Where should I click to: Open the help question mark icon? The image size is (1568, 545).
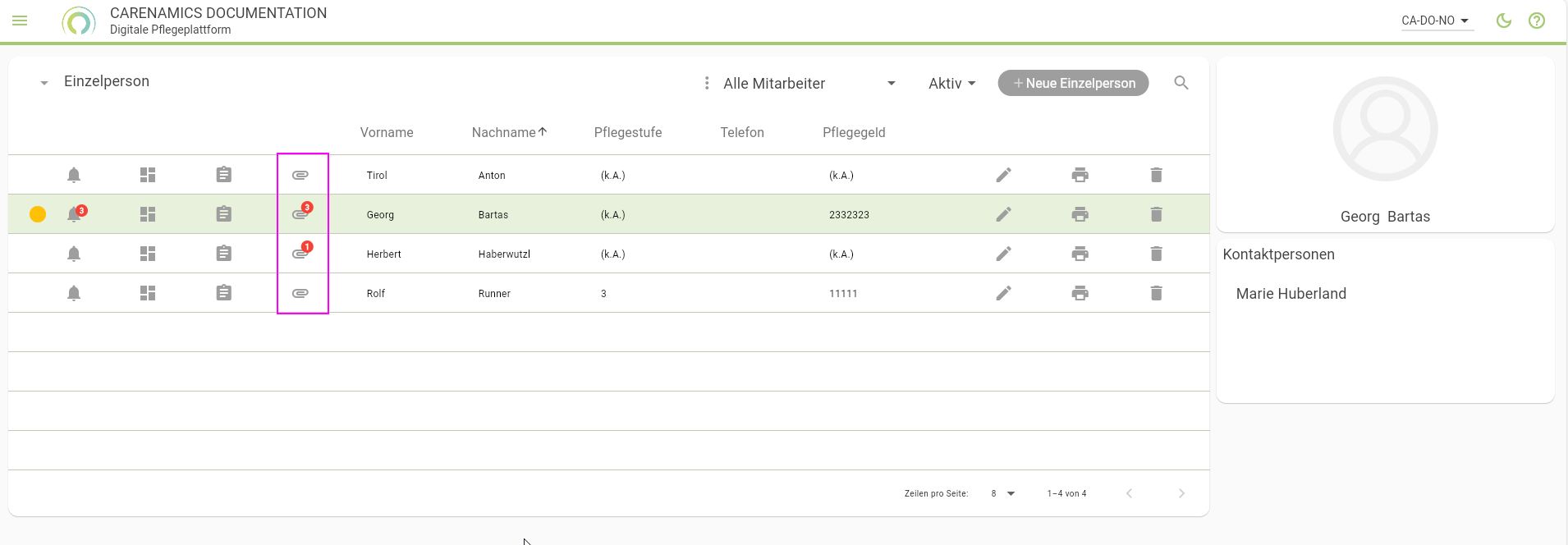[x=1536, y=21]
